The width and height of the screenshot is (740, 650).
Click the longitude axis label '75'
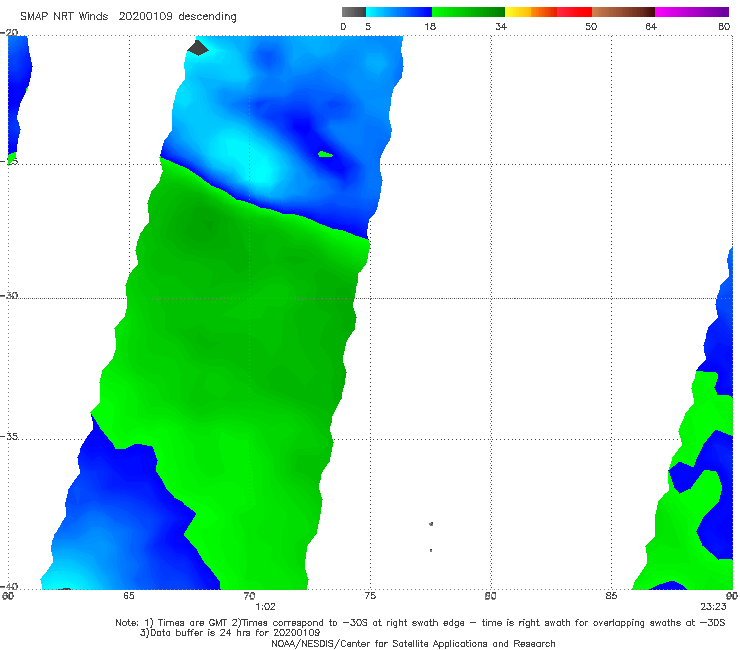pyautogui.click(x=370, y=596)
